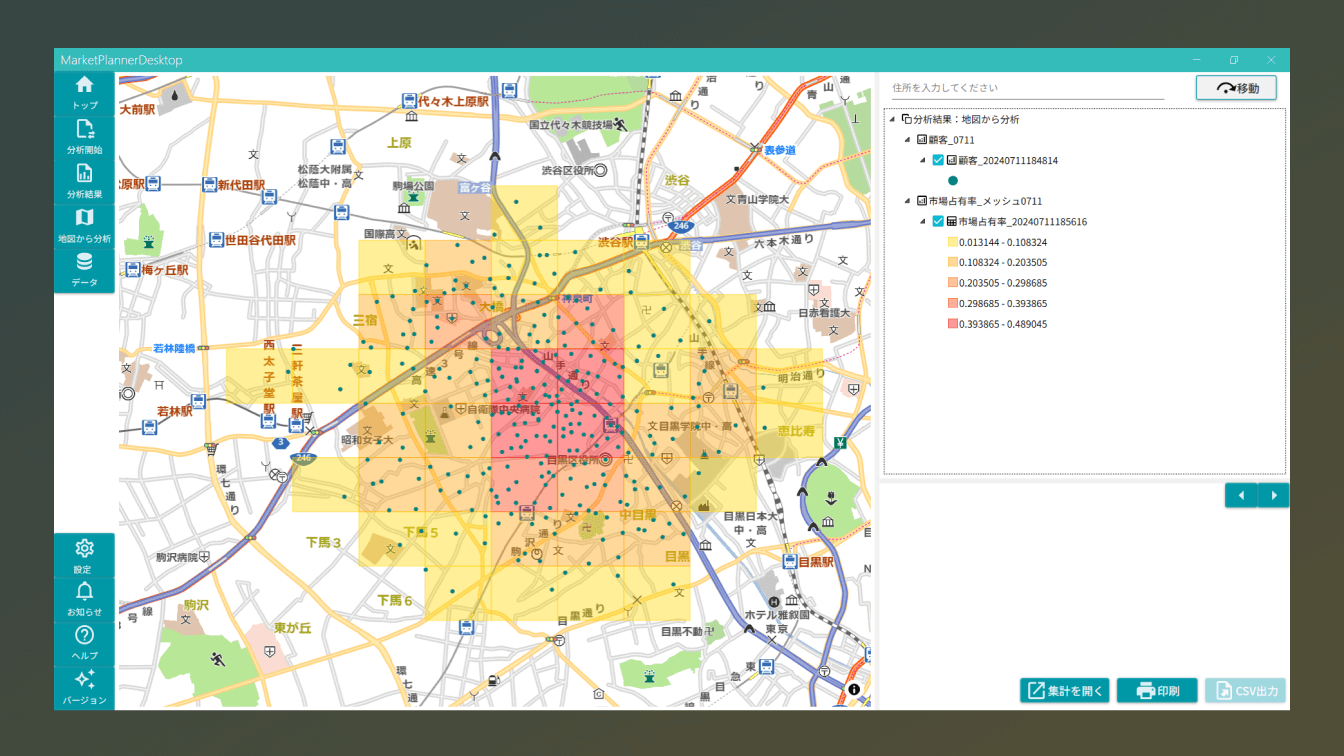Click the 0.203505 - 0.298685 color swatch
This screenshot has width=1344, height=756.
(x=952, y=283)
